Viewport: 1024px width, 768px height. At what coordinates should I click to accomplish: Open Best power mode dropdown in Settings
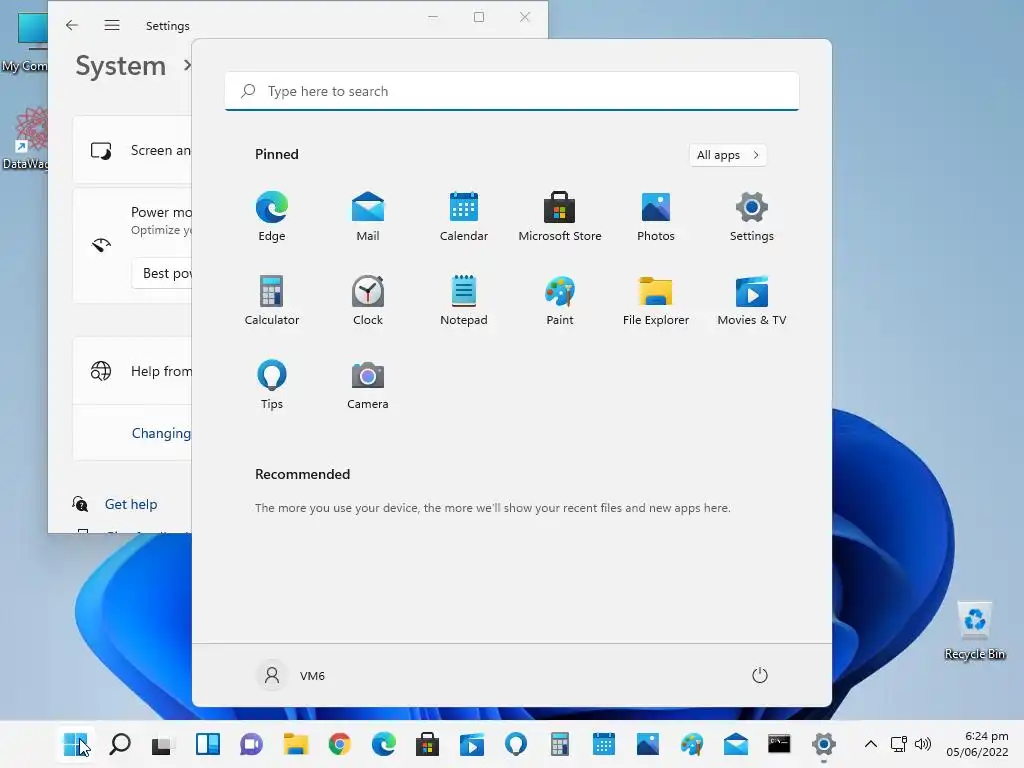point(162,273)
